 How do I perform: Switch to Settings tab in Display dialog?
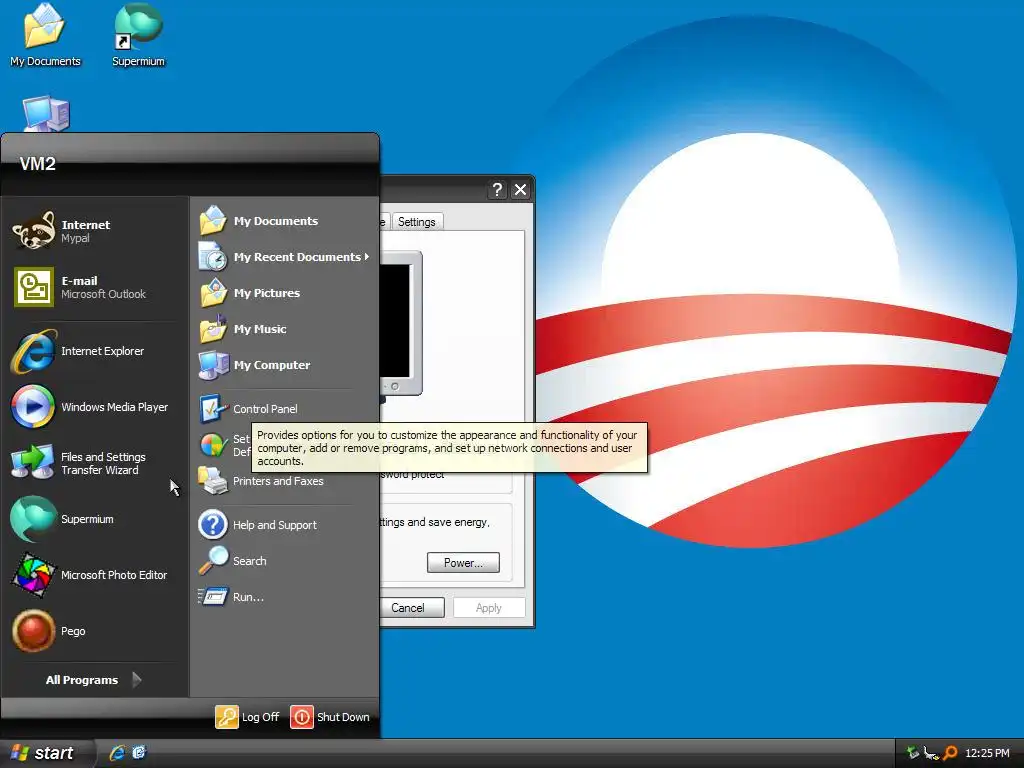coord(417,221)
